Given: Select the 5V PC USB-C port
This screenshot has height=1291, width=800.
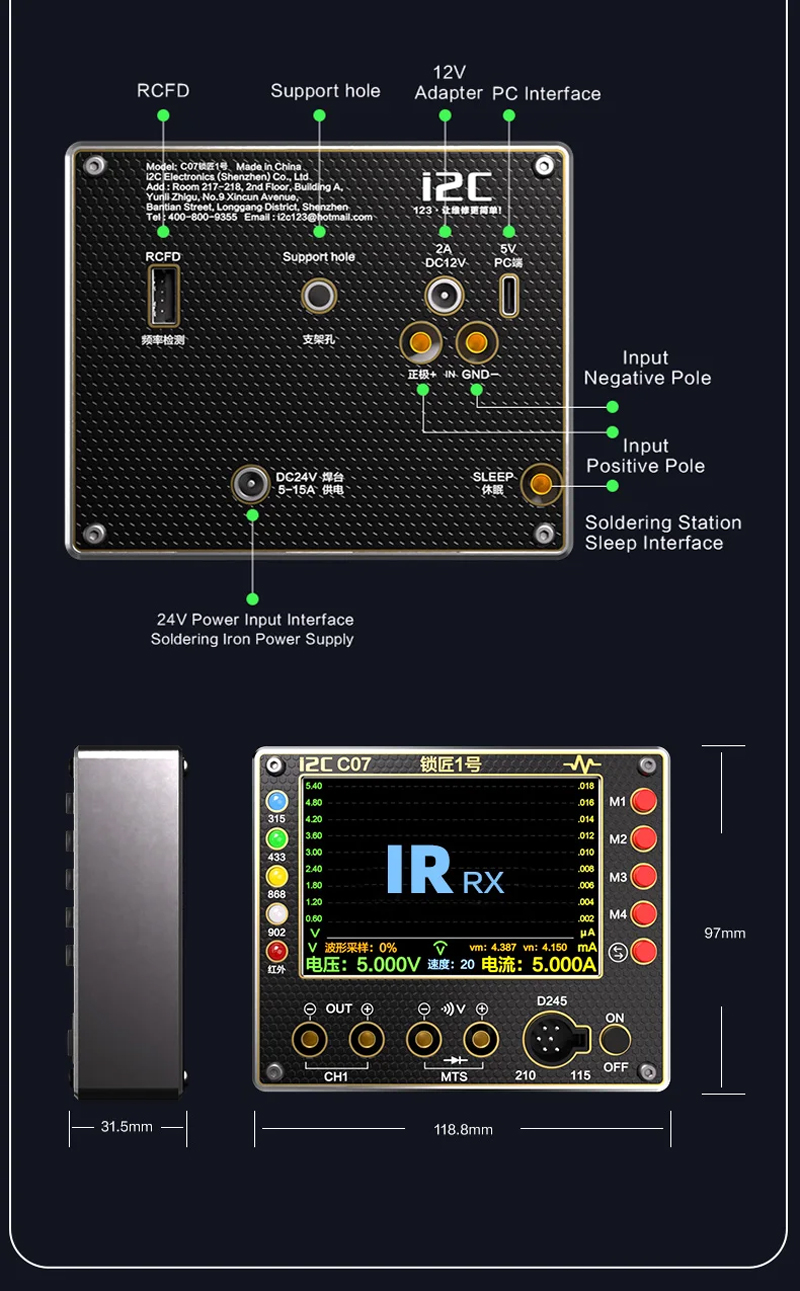Looking at the screenshot, I should pyautogui.click(x=510, y=295).
